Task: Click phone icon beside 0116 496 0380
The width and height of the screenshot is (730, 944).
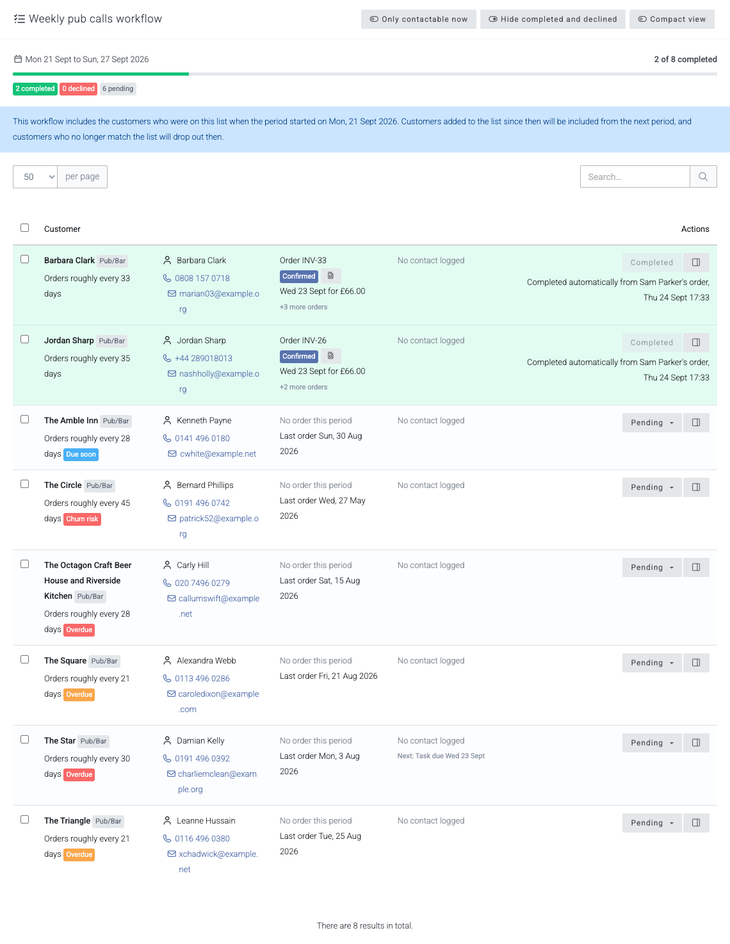Action: (x=167, y=839)
